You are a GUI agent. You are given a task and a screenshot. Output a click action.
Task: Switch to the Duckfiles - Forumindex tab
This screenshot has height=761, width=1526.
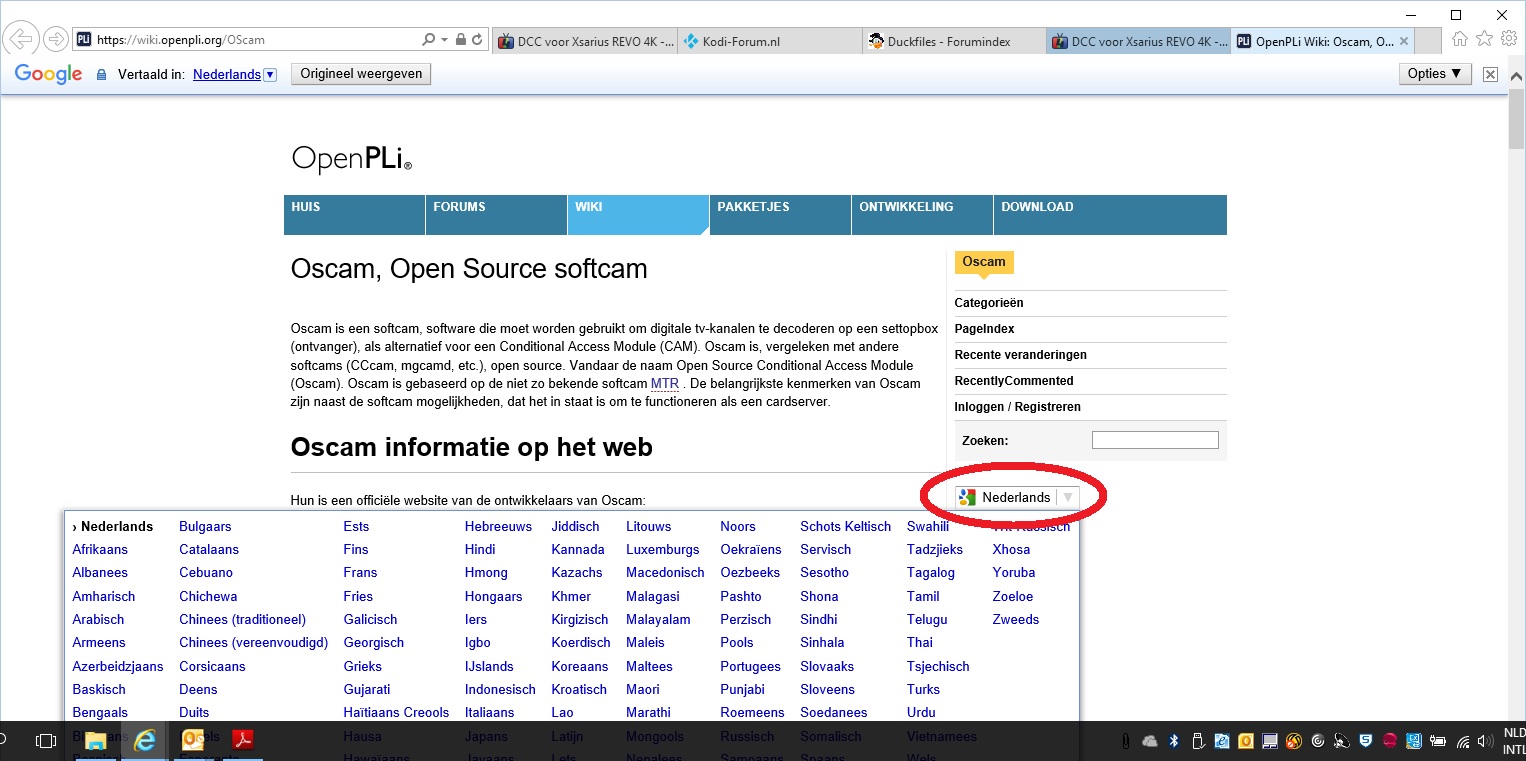coord(953,41)
